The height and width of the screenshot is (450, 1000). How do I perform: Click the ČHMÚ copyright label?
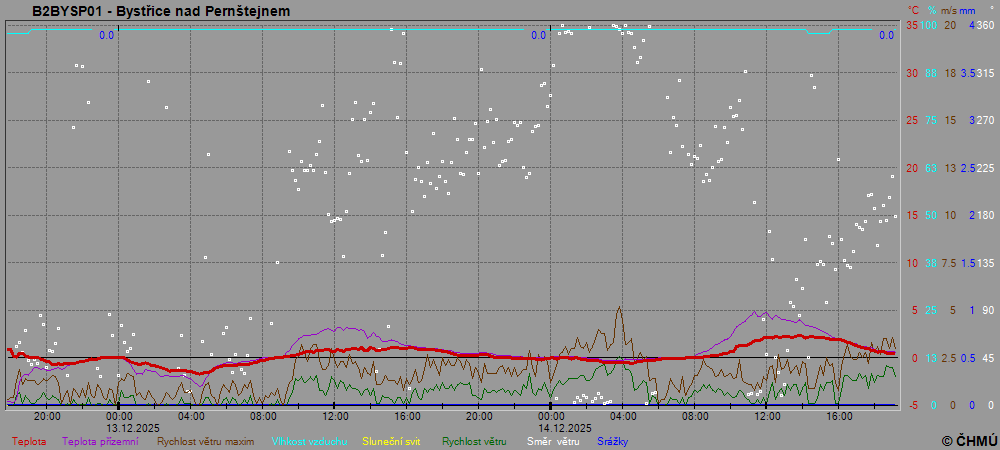pyautogui.click(x=969, y=440)
